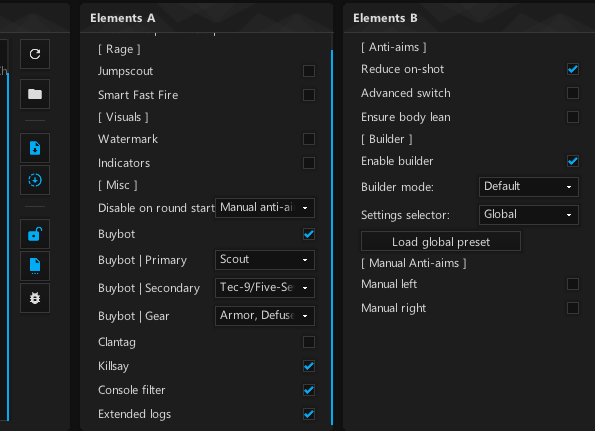The image size is (595, 431).
Task: Uncheck Reduce on-shot option
Action: pyautogui.click(x=573, y=69)
